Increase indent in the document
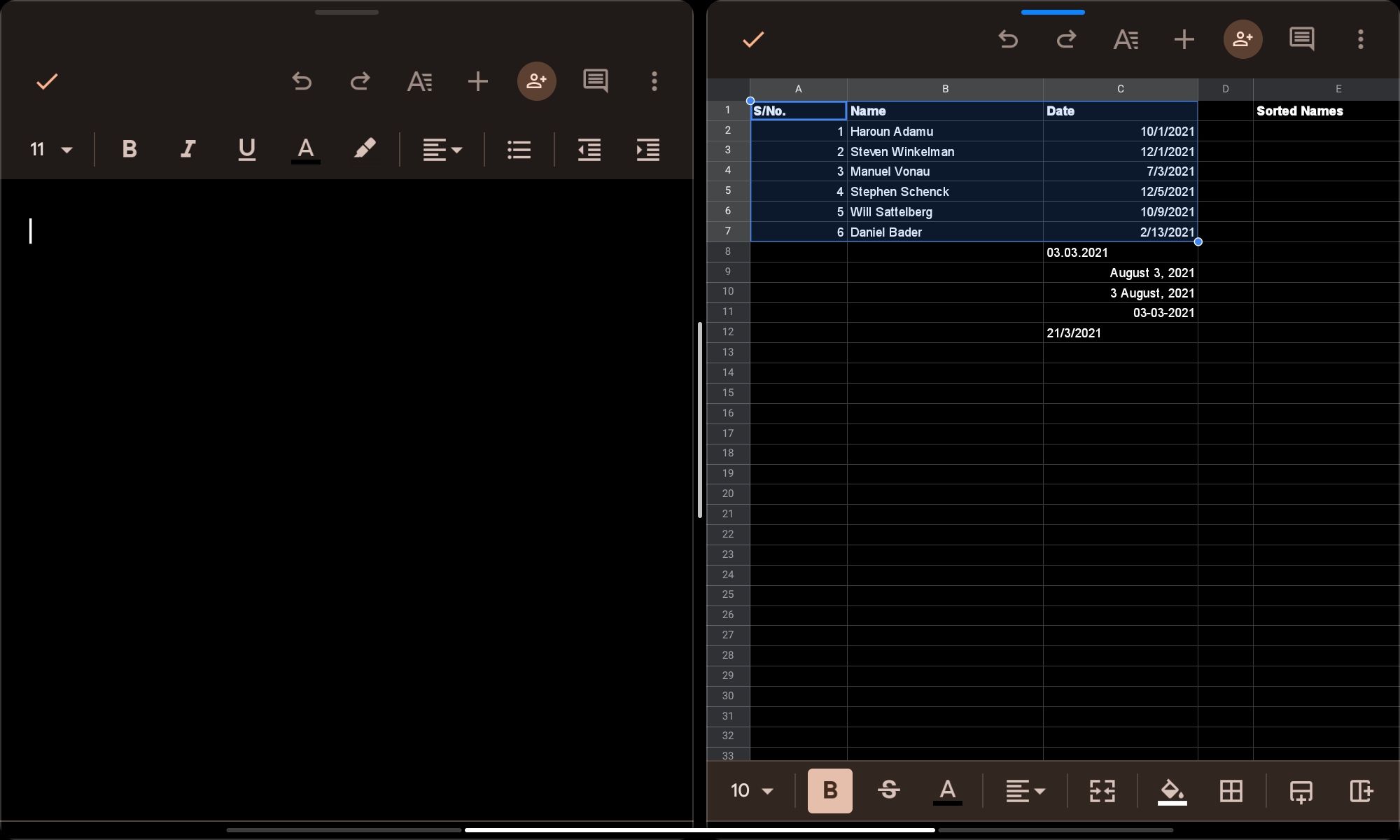Image resolution: width=1400 pixels, height=840 pixels. tap(647, 150)
